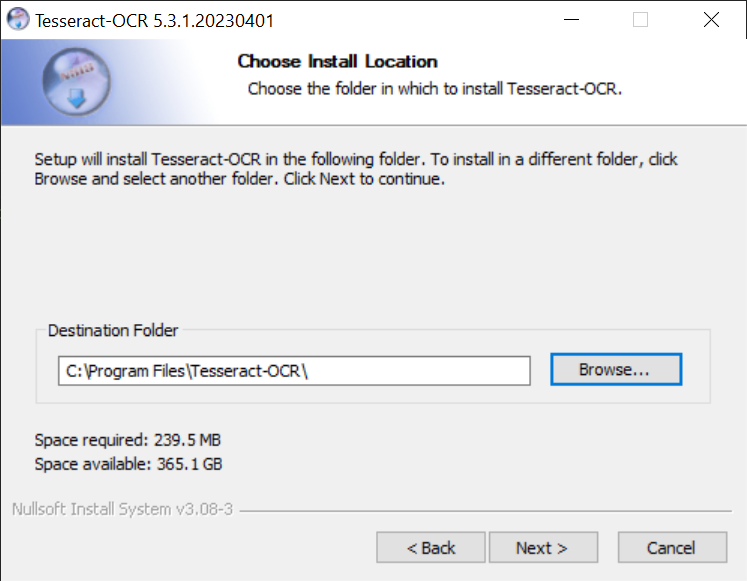This screenshot has height=581, width=747.
Task: Minimize the Tesseract-OCR setup window
Action: pyautogui.click(x=571, y=20)
